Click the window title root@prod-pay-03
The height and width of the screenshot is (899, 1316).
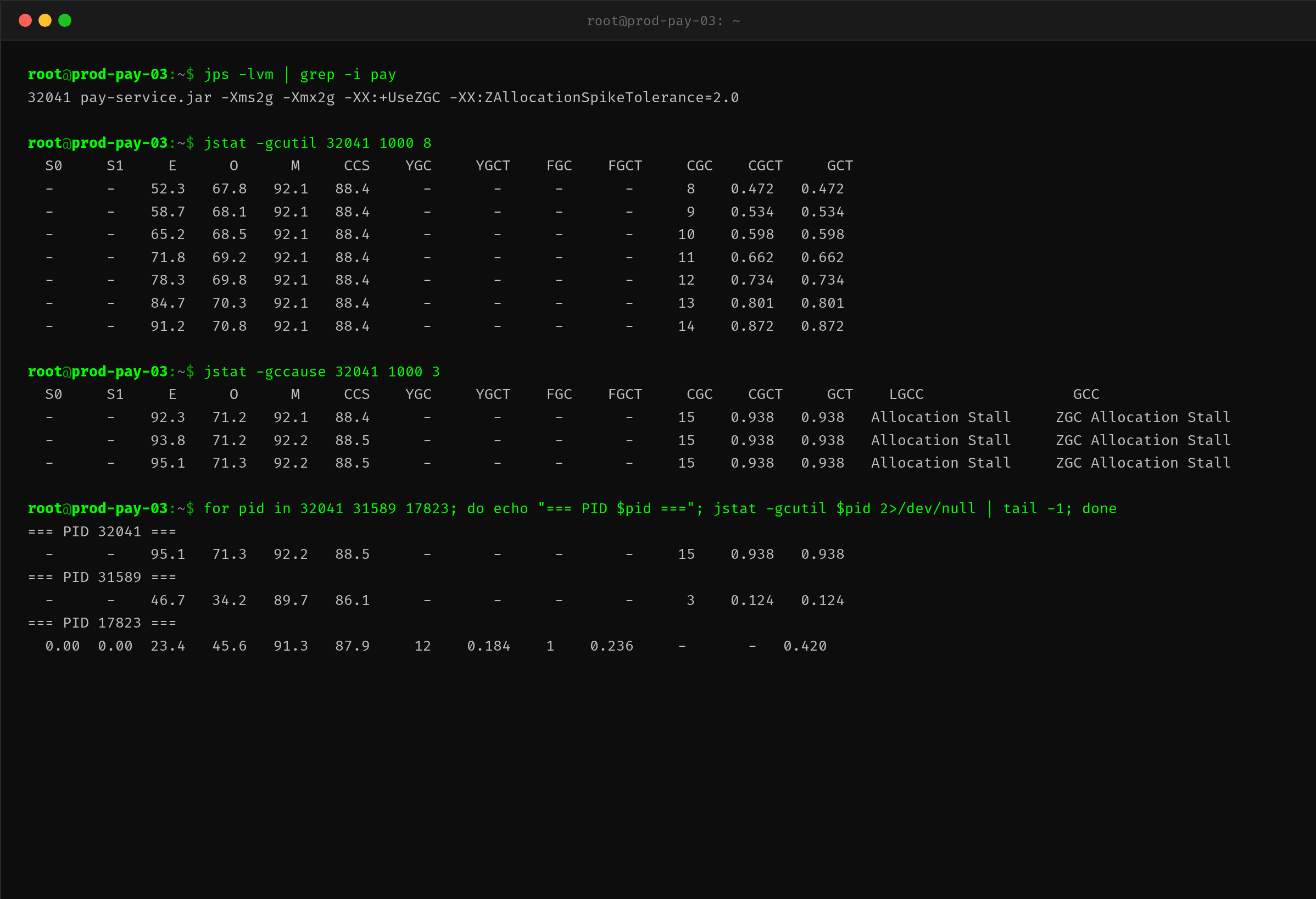(663, 21)
